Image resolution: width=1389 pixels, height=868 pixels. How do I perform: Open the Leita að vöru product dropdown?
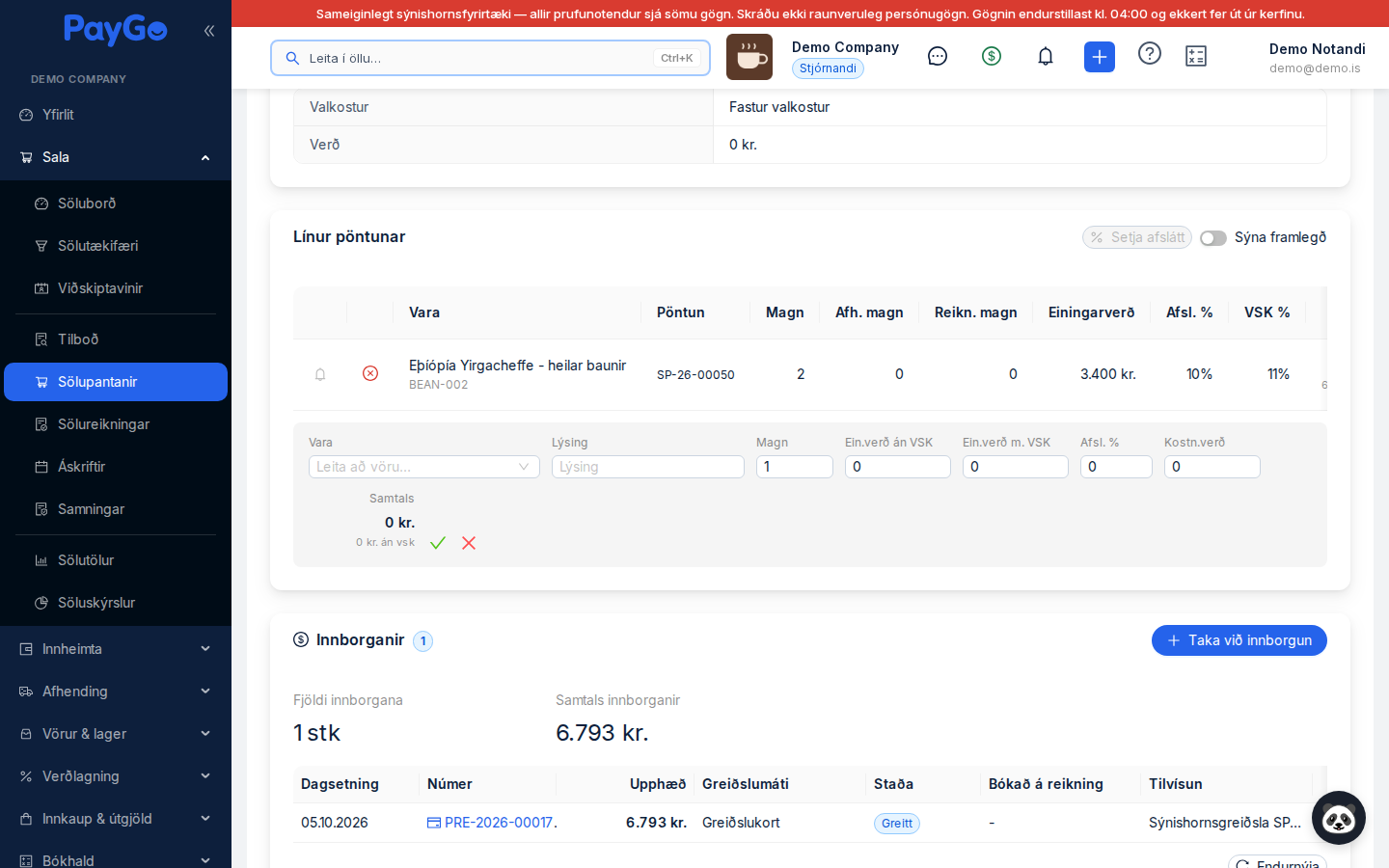coord(424,467)
